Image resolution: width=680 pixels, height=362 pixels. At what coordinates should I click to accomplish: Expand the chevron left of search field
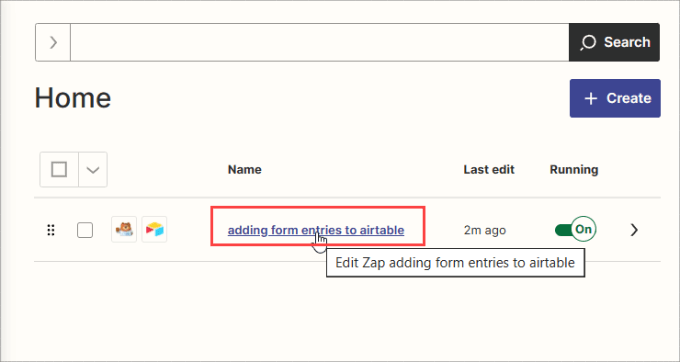click(x=53, y=42)
